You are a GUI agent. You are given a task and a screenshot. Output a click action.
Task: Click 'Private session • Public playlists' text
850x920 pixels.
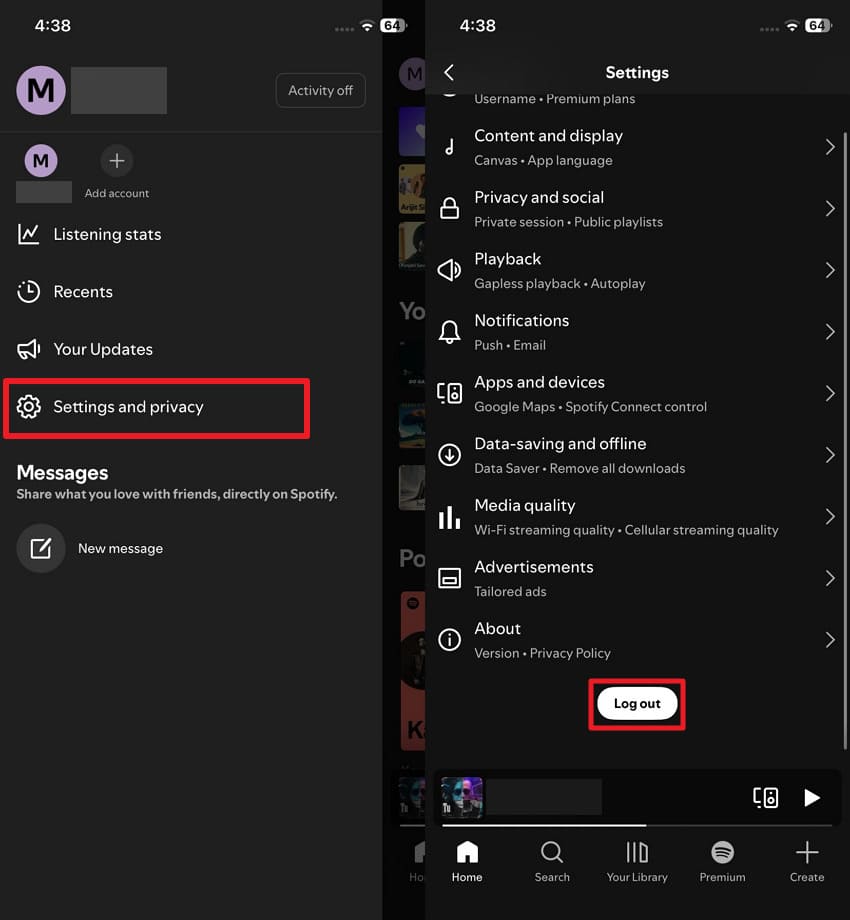click(x=568, y=222)
